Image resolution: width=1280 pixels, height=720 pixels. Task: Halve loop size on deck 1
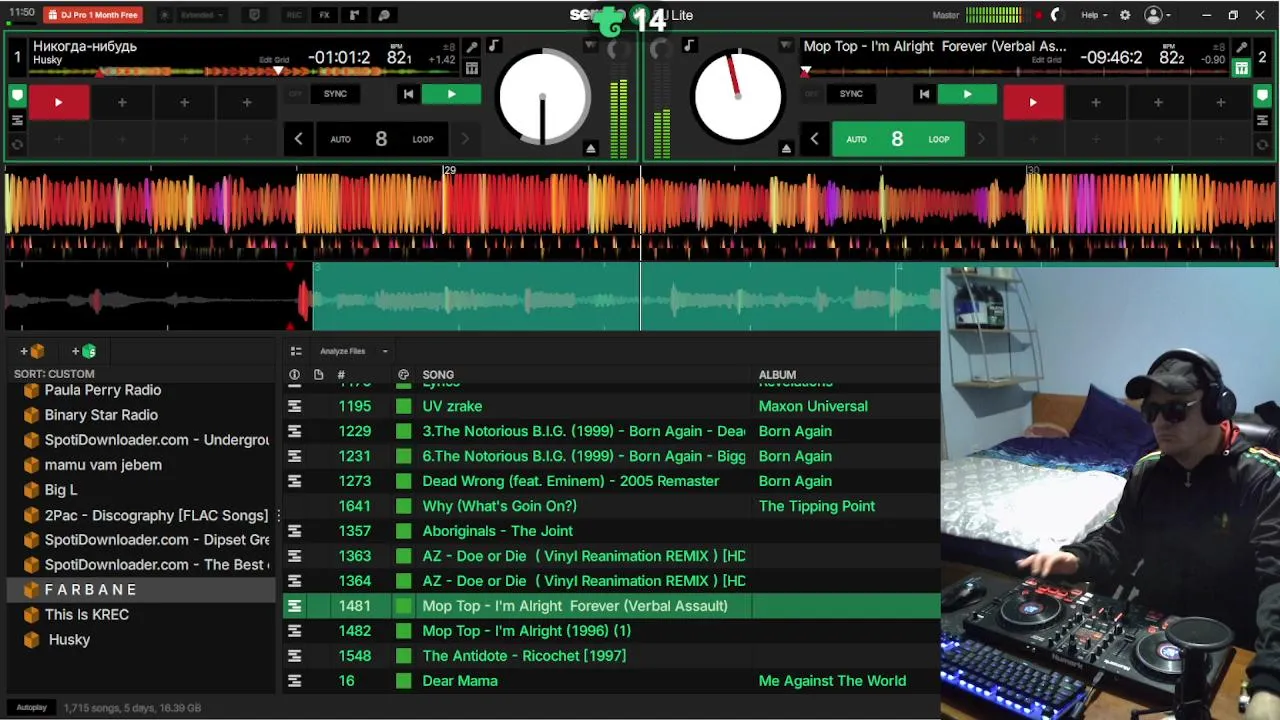[298, 139]
